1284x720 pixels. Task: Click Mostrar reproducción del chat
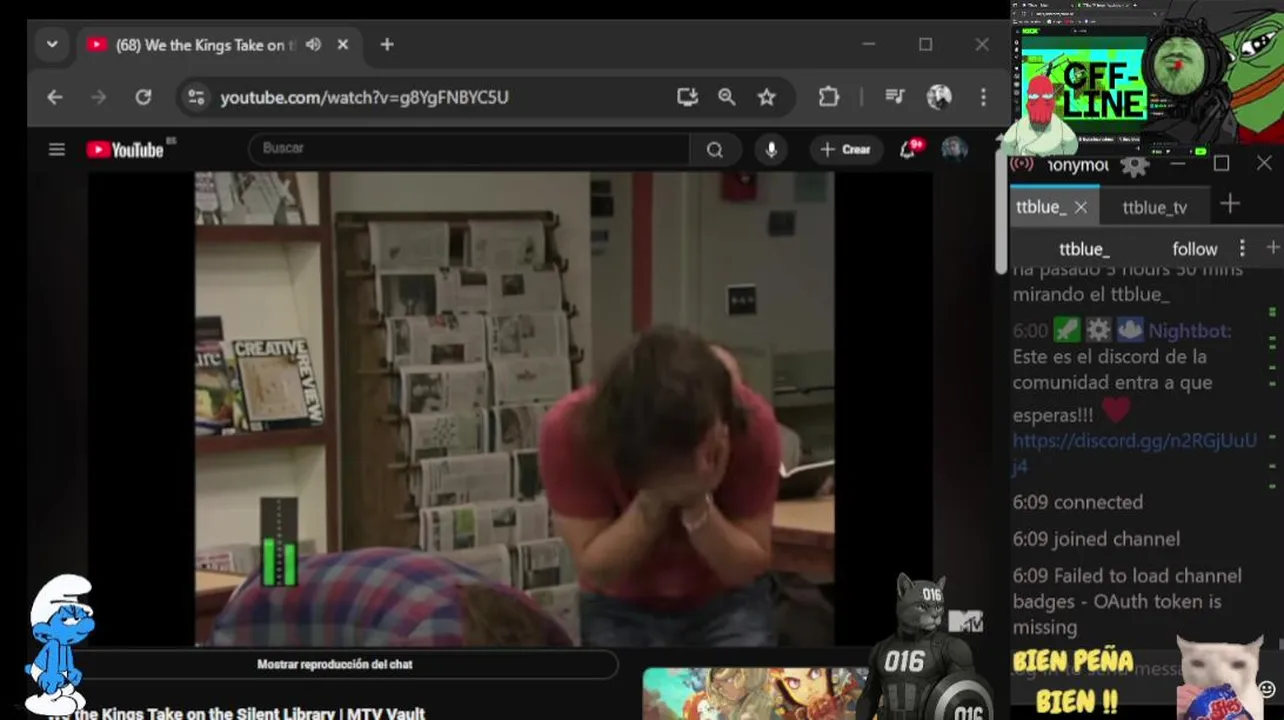pyautogui.click(x=334, y=664)
